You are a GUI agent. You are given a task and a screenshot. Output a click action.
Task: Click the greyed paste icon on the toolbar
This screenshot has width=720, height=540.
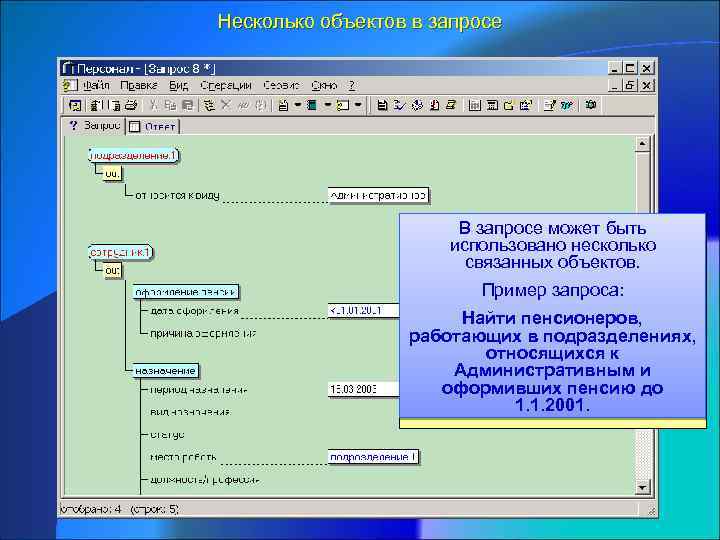tap(187, 106)
